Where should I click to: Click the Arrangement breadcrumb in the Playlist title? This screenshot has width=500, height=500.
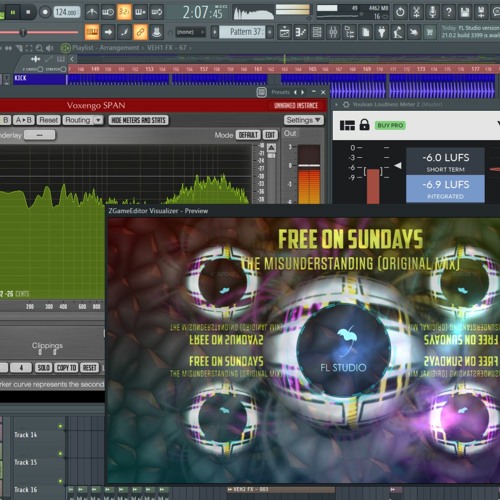[119, 48]
